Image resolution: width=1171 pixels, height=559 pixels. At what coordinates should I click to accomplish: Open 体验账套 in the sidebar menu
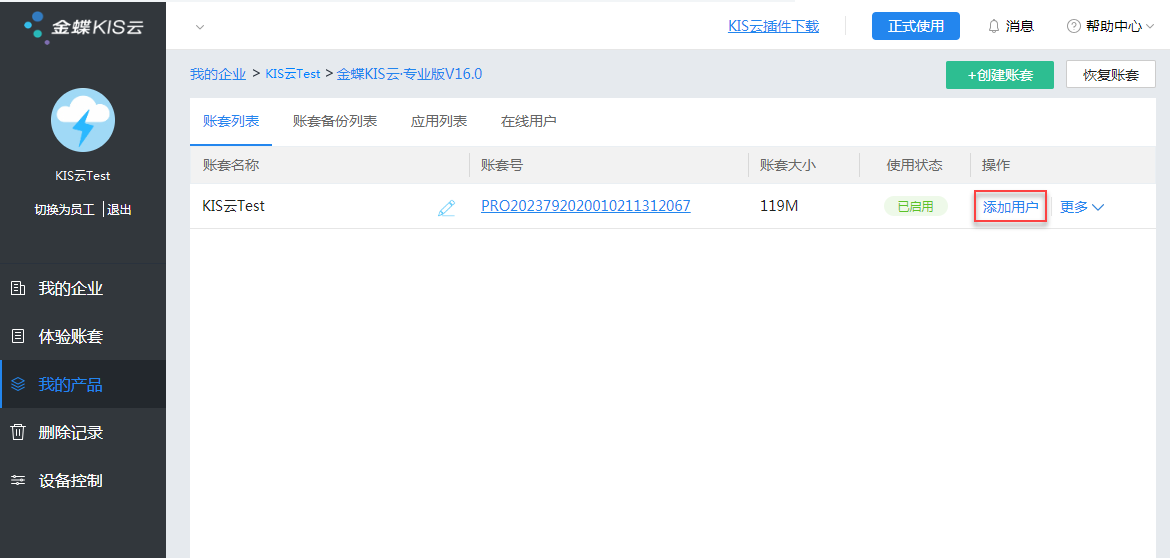[x=83, y=337]
